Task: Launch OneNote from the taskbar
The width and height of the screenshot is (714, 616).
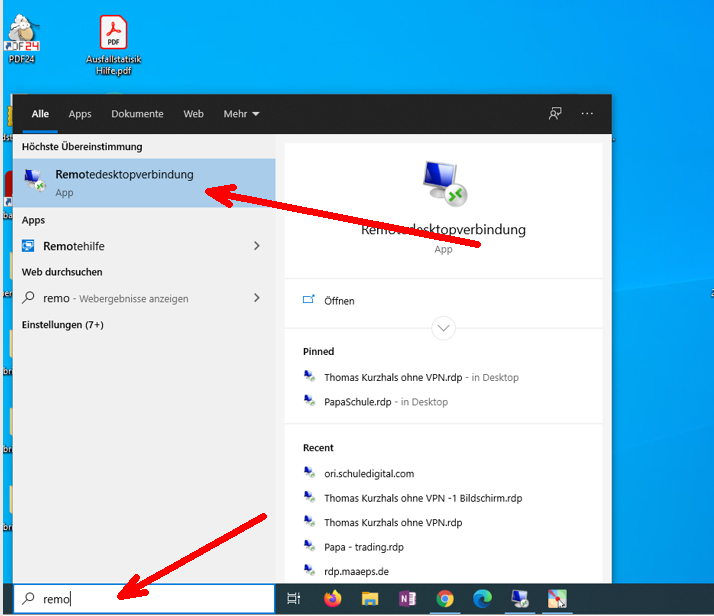Action: (408, 599)
